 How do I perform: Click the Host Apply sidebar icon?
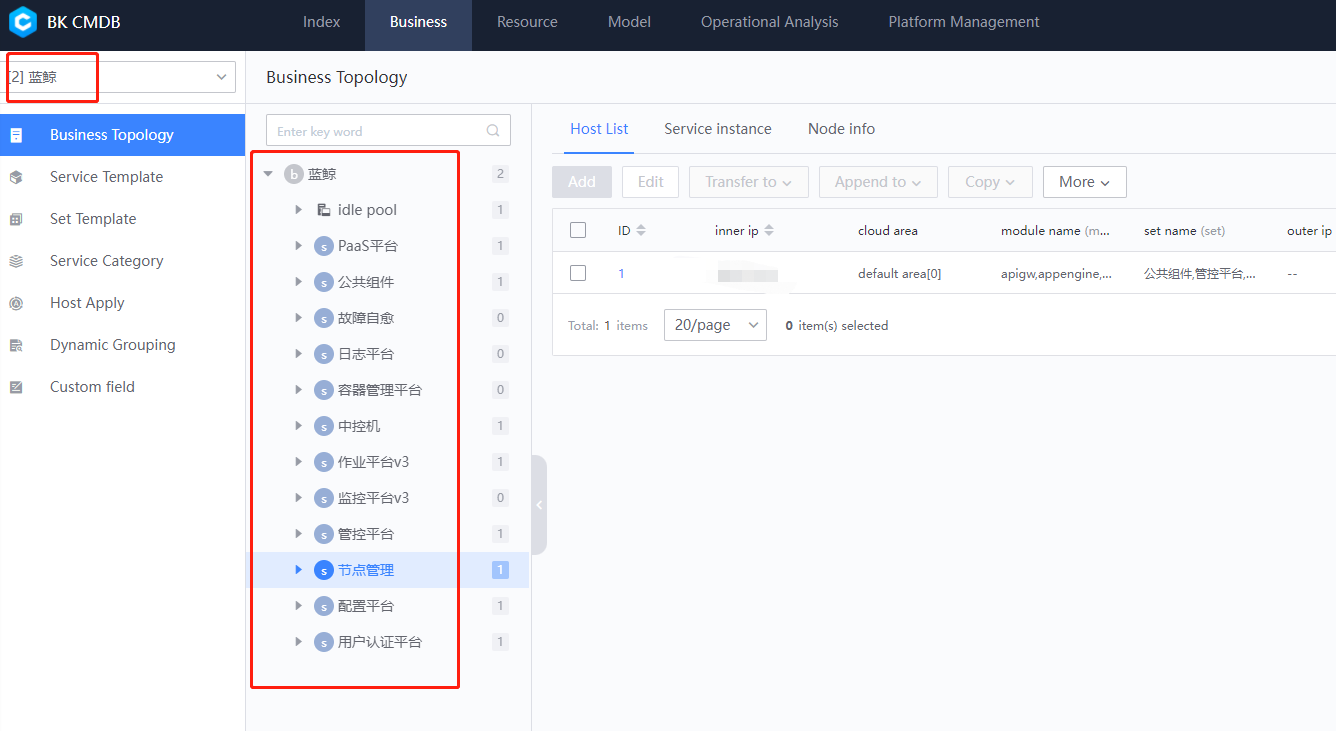pyautogui.click(x=16, y=303)
